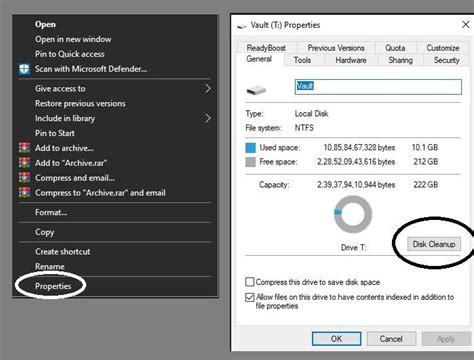This screenshot has width=474, height=360.
Task: Click the 10.1 GB used space value
Action: tap(425, 147)
